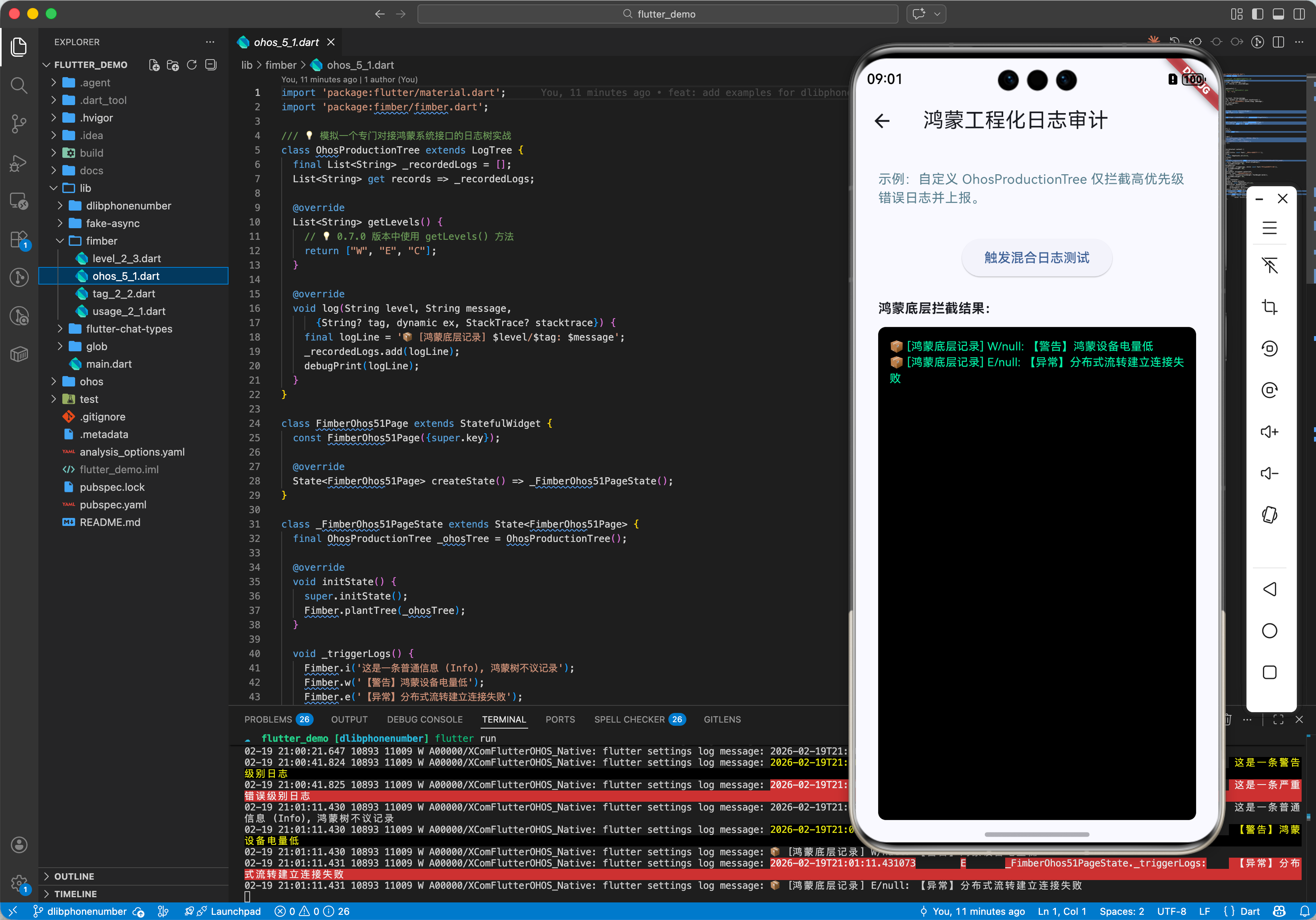Click the New File icon in explorer
Screen dimensions: 1316x920
pos(153,65)
